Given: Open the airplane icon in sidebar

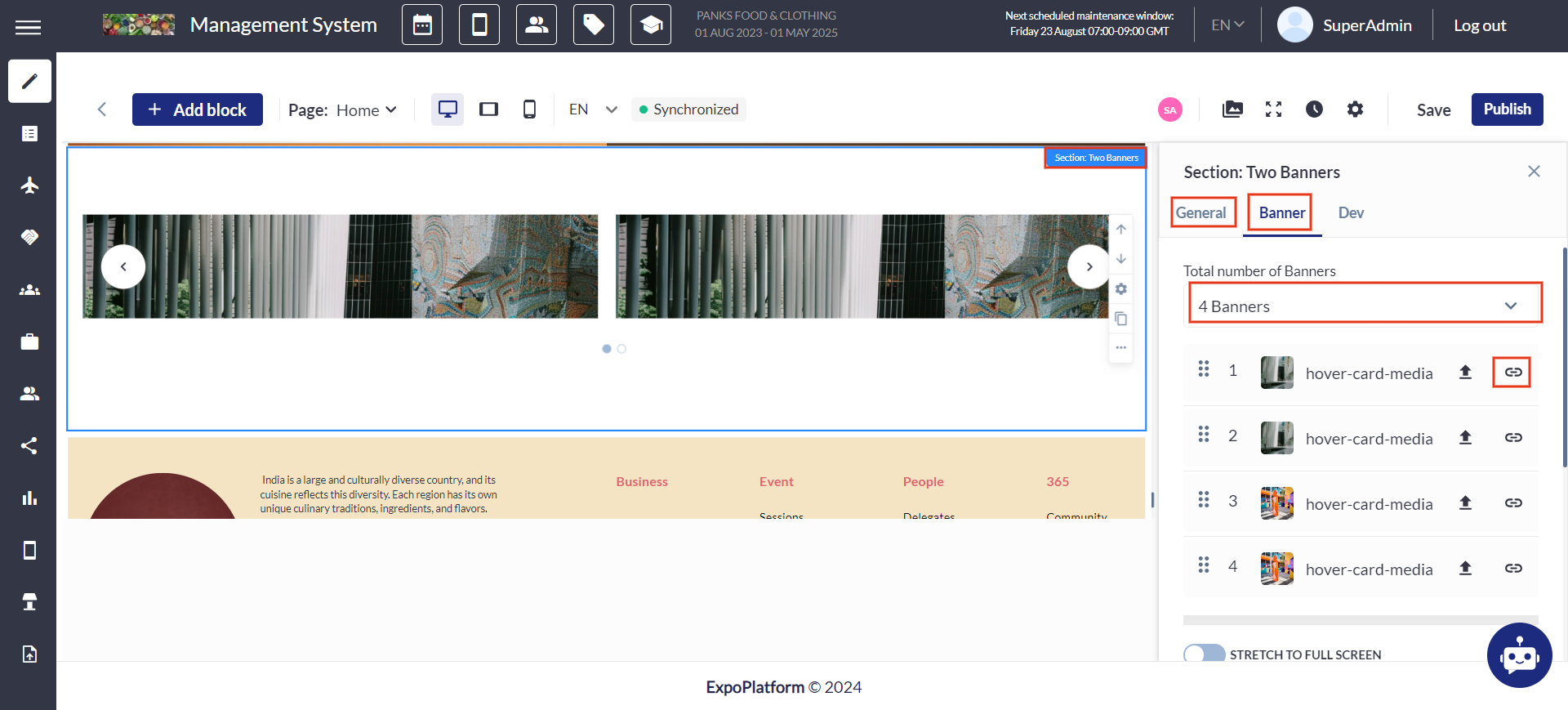Looking at the screenshot, I should pos(29,185).
